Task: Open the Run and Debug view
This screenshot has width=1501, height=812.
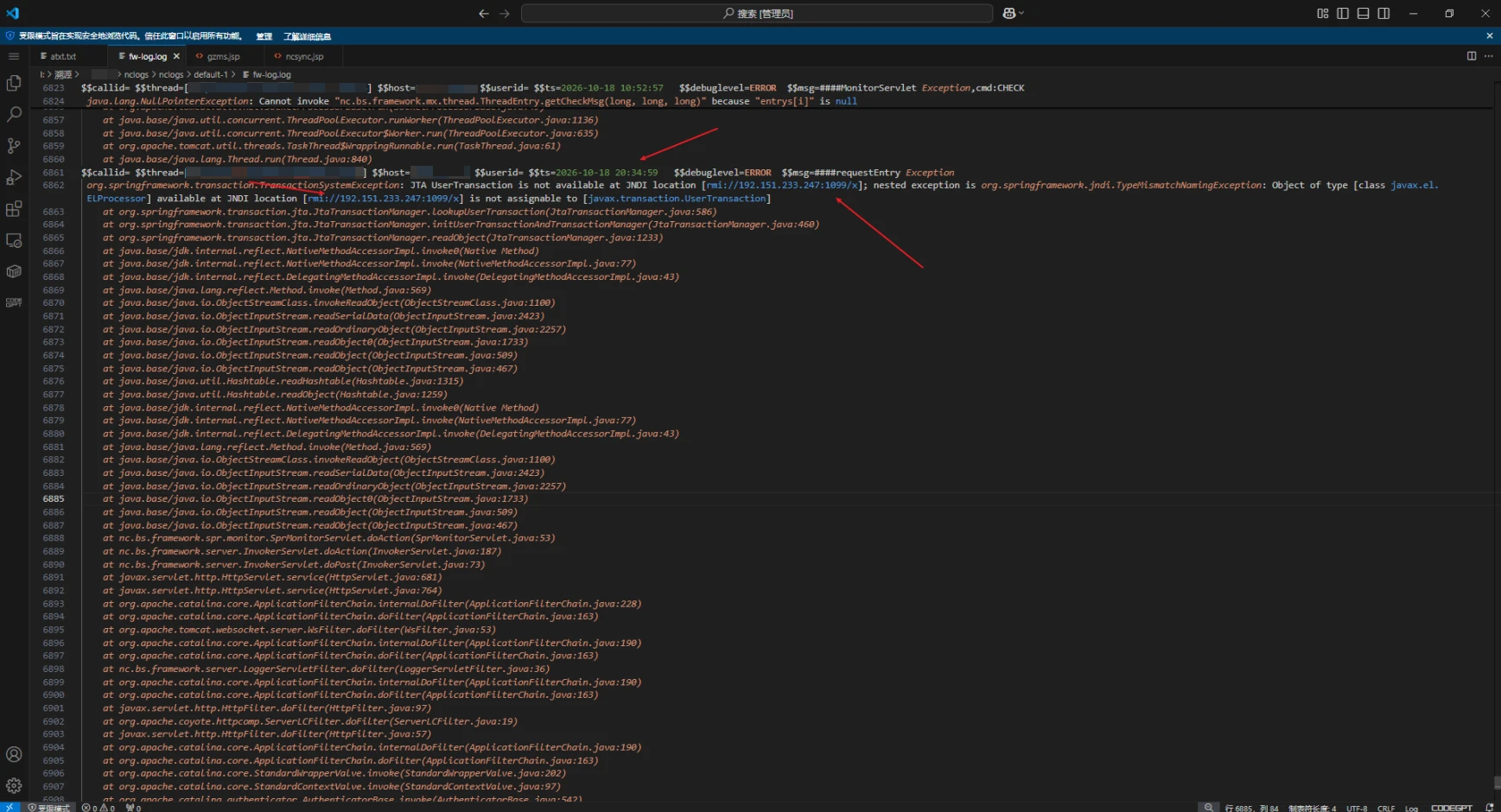Action: pyautogui.click(x=14, y=177)
